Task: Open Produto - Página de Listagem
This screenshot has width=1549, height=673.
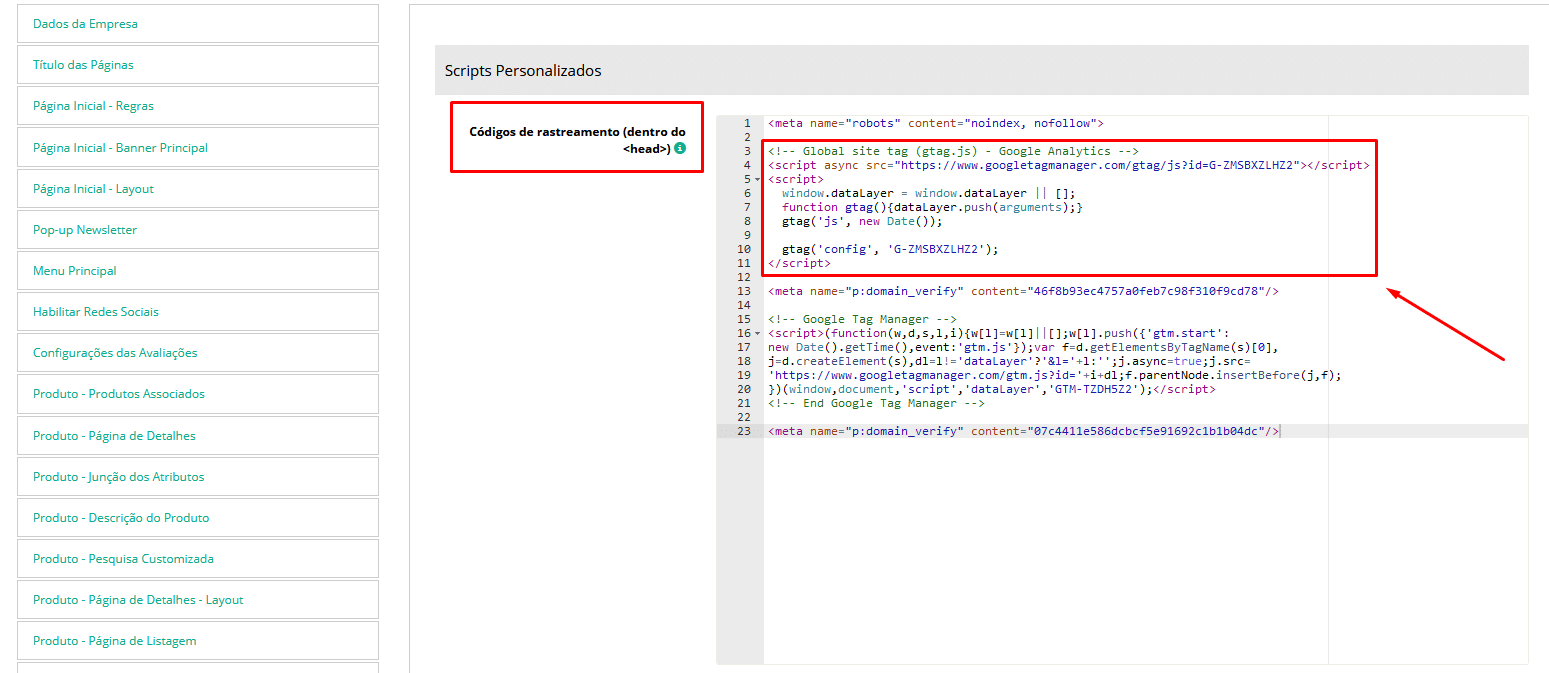Action: point(198,640)
